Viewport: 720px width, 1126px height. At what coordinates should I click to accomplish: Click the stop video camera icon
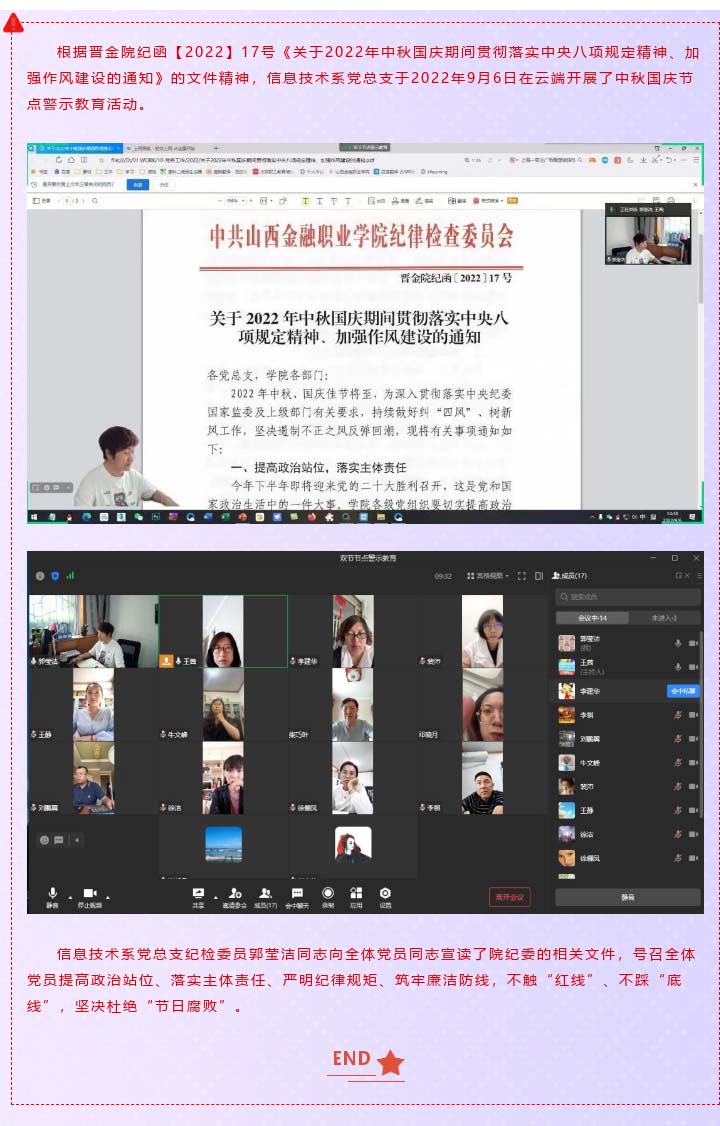(x=89, y=893)
